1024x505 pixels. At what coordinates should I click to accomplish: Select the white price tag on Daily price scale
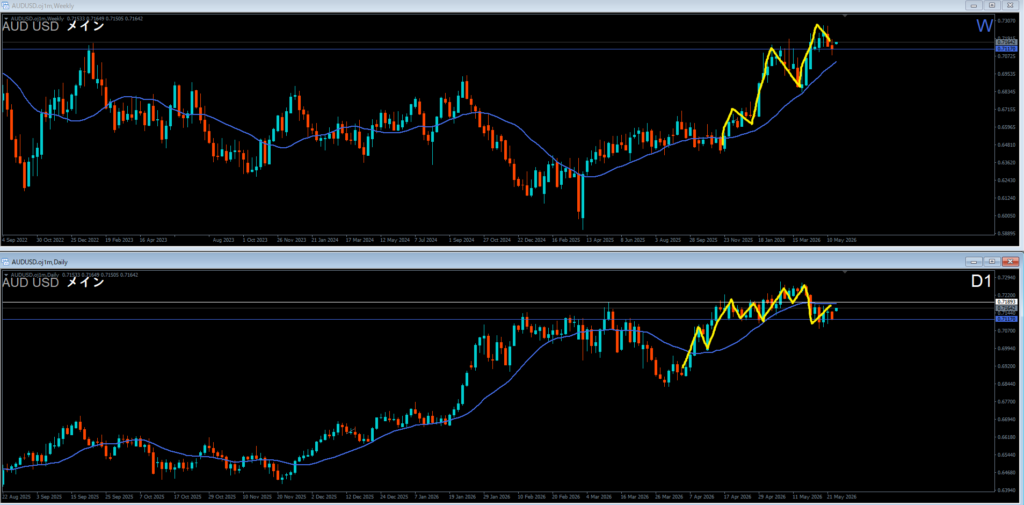tap(1004, 302)
